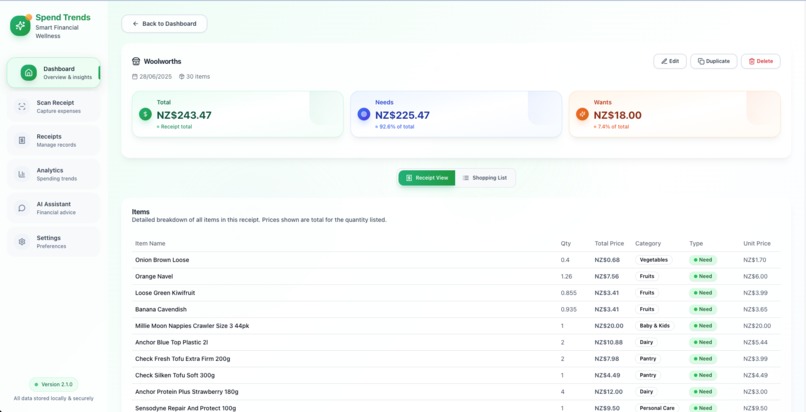The width and height of the screenshot is (806, 412).
Task: Open AI Assistant financial advice
Action: (53, 208)
